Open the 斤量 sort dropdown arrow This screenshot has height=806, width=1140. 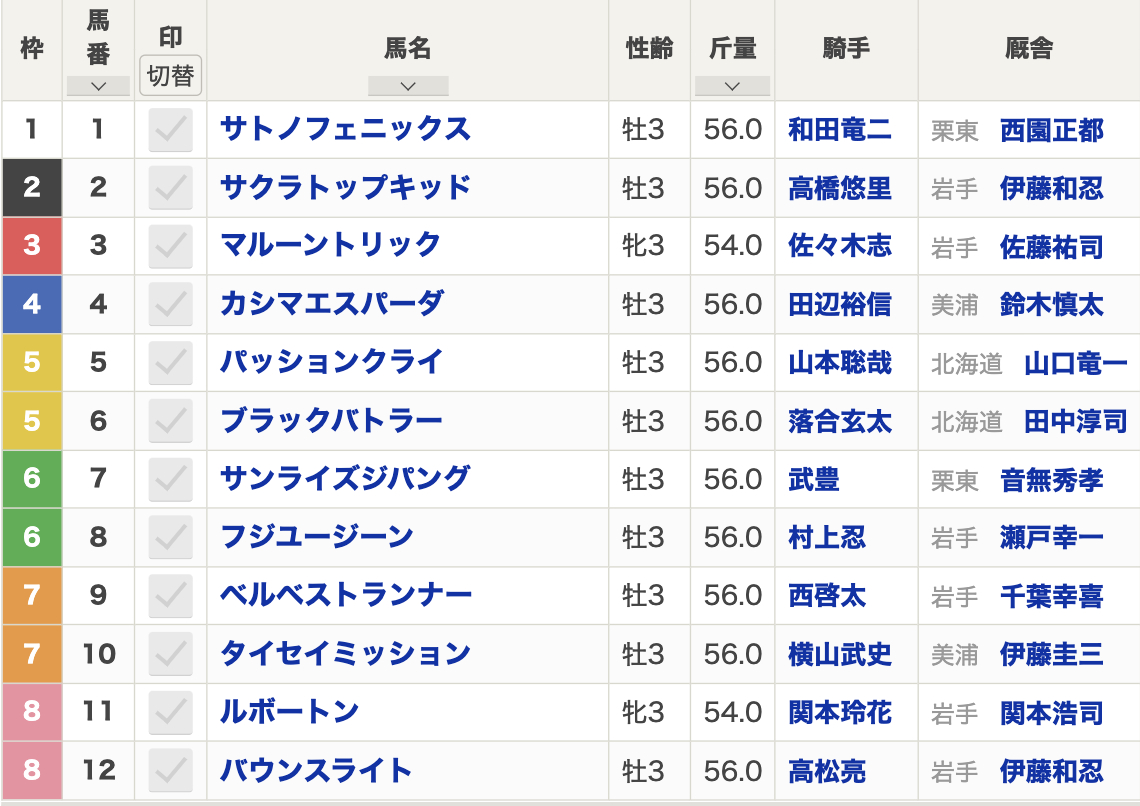(732, 86)
